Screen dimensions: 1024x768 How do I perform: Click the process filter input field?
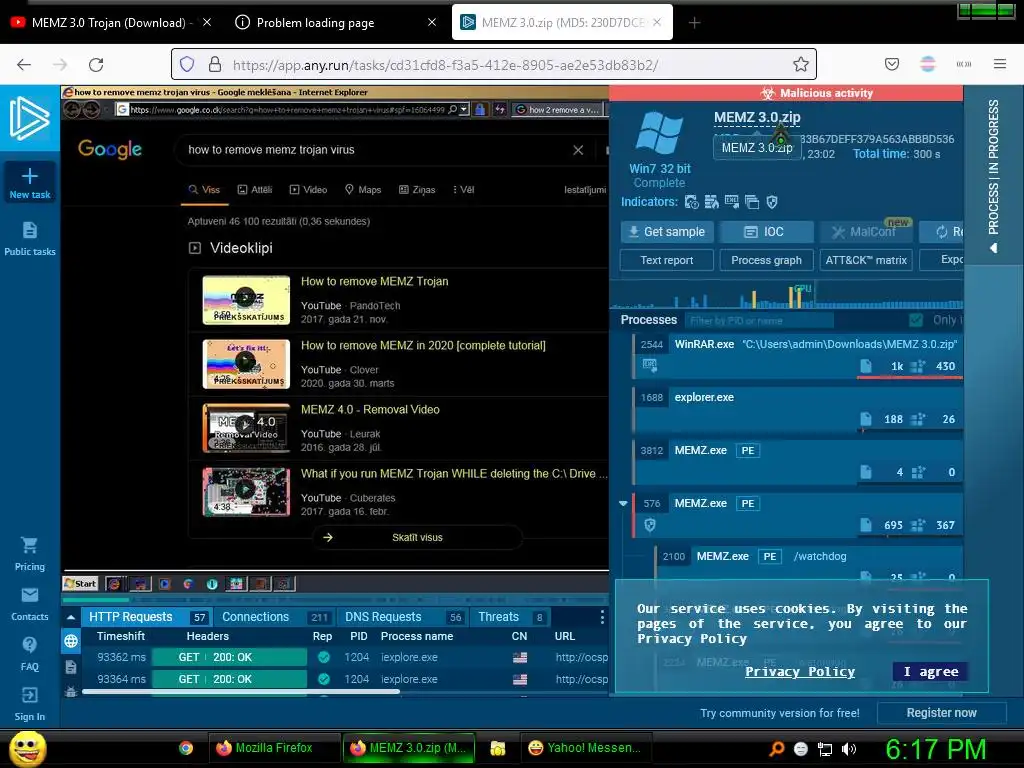pos(759,320)
